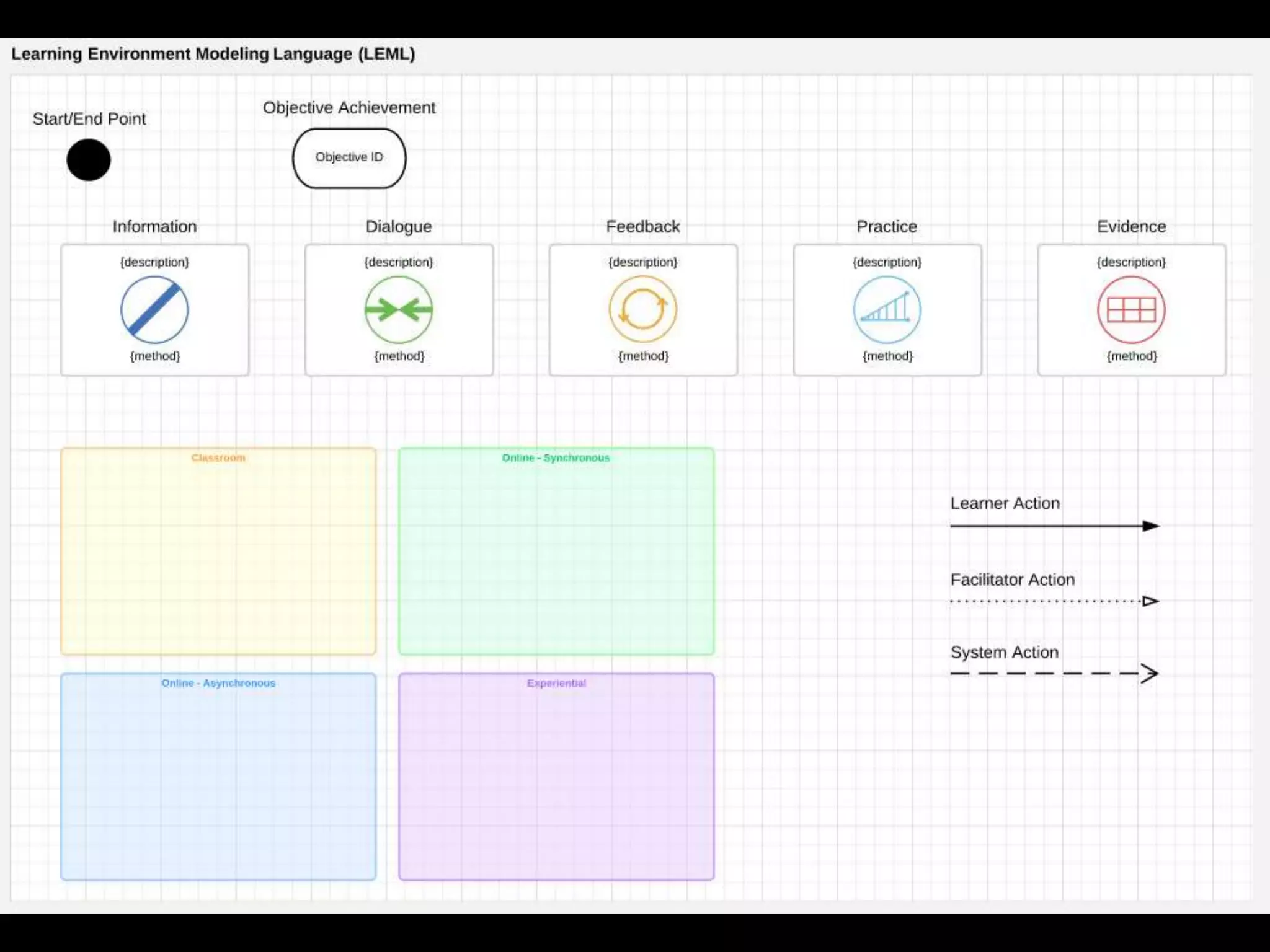Screen dimensions: 1270x952
Task: Select the Objective ID rounded shape
Action: pos(349,158)
